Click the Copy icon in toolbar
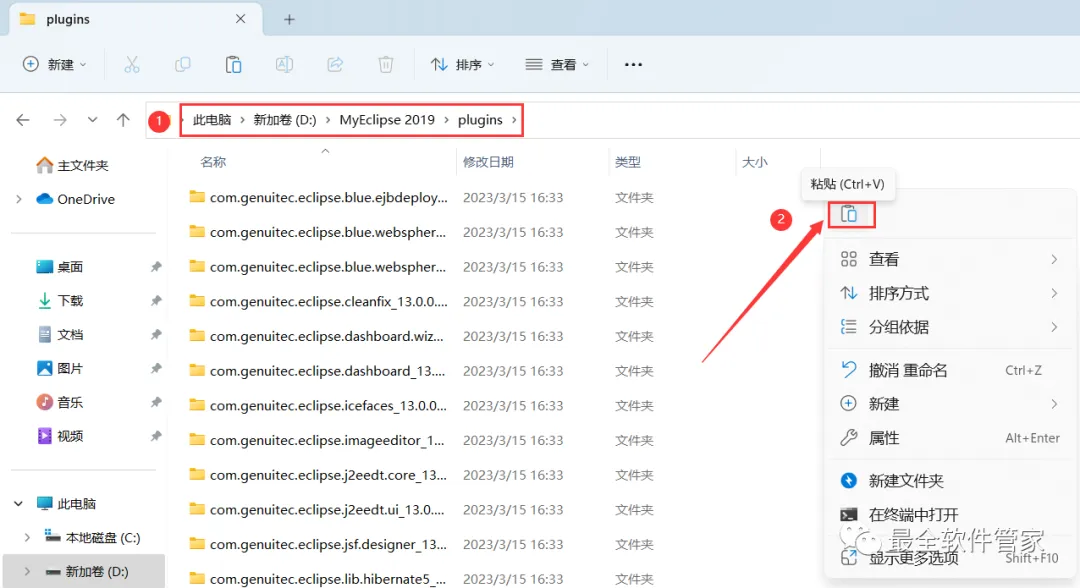 click(x=183, y=65)
